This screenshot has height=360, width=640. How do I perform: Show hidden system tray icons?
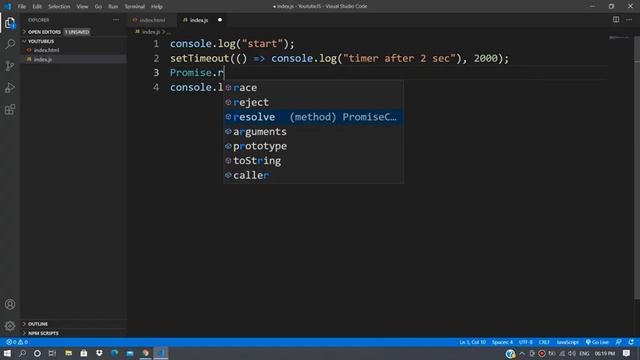pyautogui.click(x=522, y=353)
